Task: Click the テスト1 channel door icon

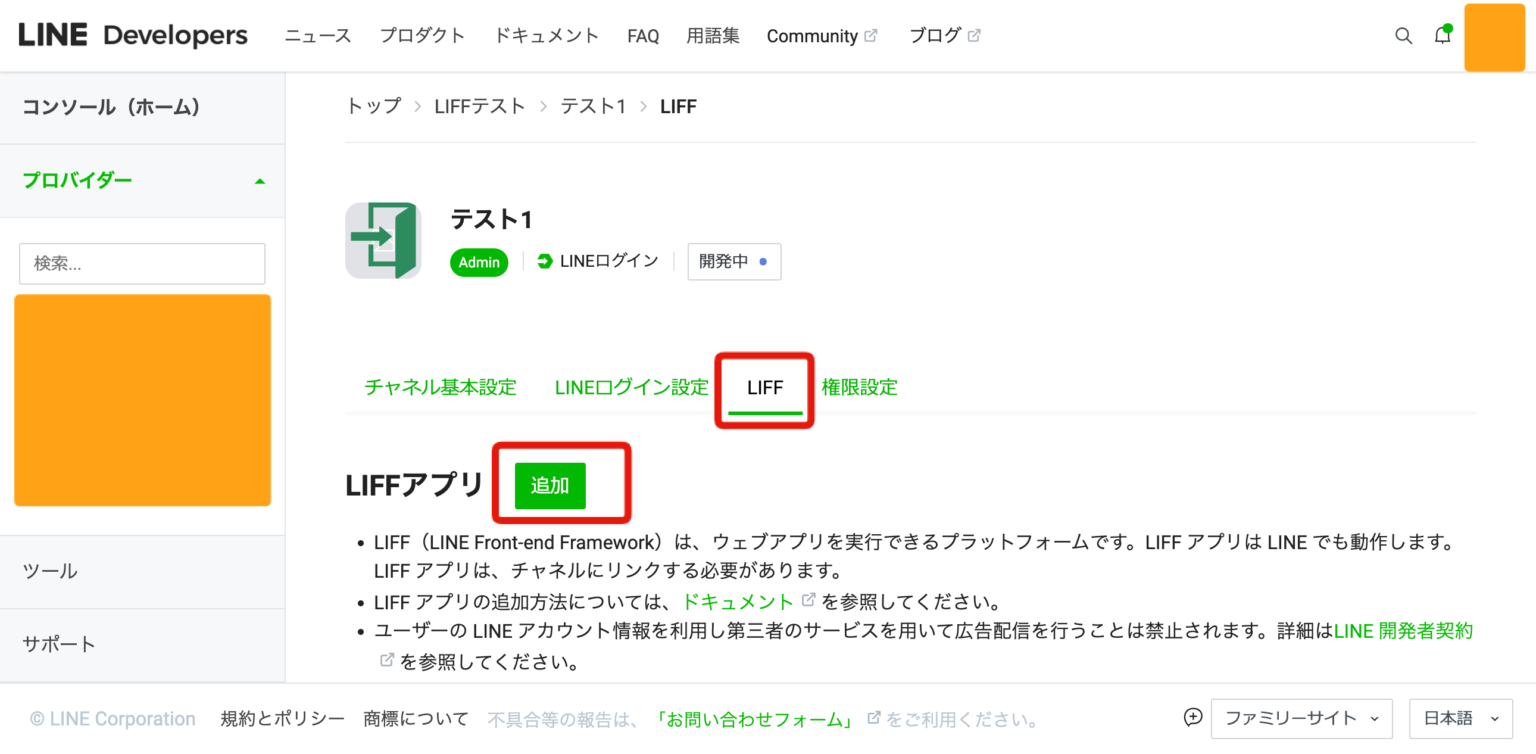Action: point(383,240)
